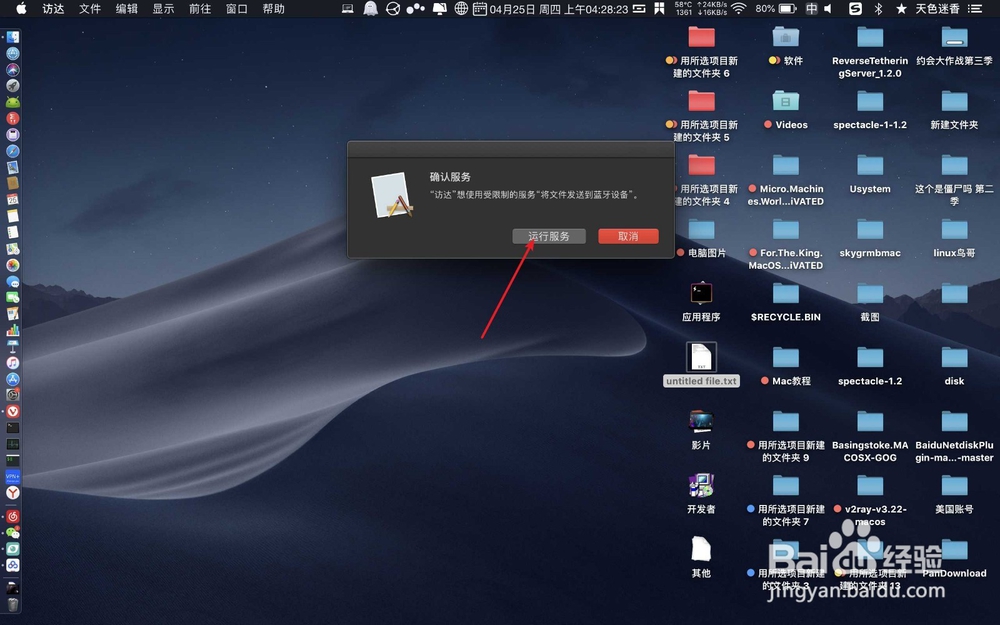Image resolution: width=1000 pixels, height=625 pixels.
Task: Click the Bluetooth icon in the menu bar
Action: 878,8
